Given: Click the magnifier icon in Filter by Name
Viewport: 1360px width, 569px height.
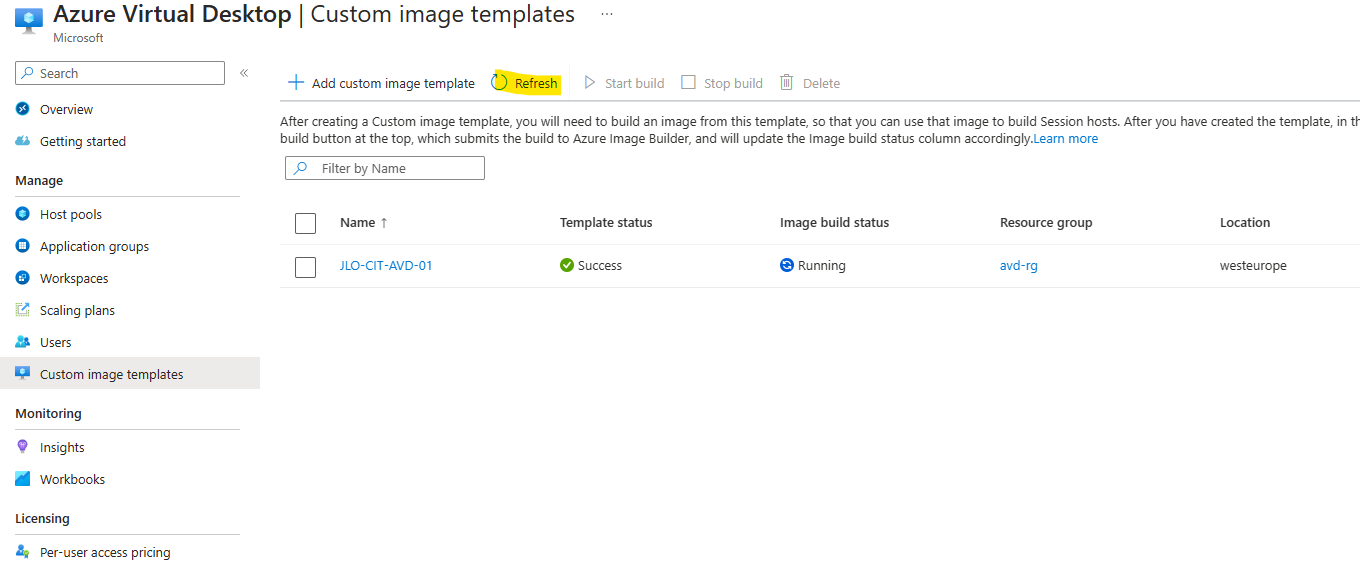Looking at the screenshot, I should (299, 168).
